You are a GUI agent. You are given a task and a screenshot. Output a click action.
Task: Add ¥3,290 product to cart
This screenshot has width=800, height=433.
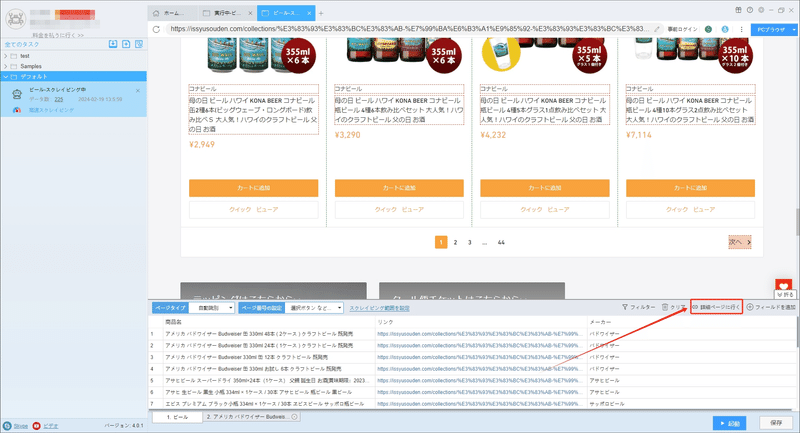coord(399,188)
